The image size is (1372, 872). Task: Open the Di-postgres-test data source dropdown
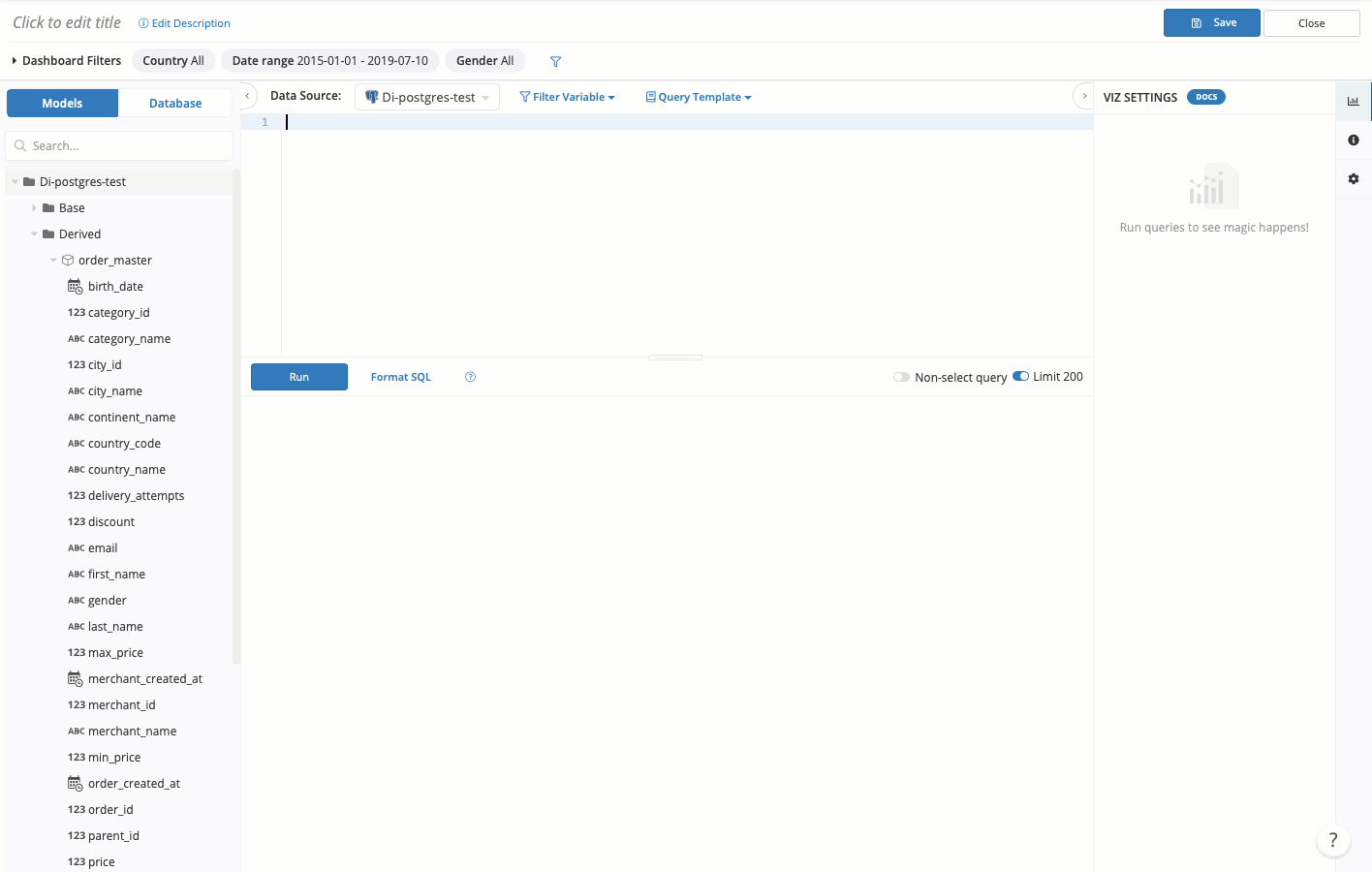427,97
